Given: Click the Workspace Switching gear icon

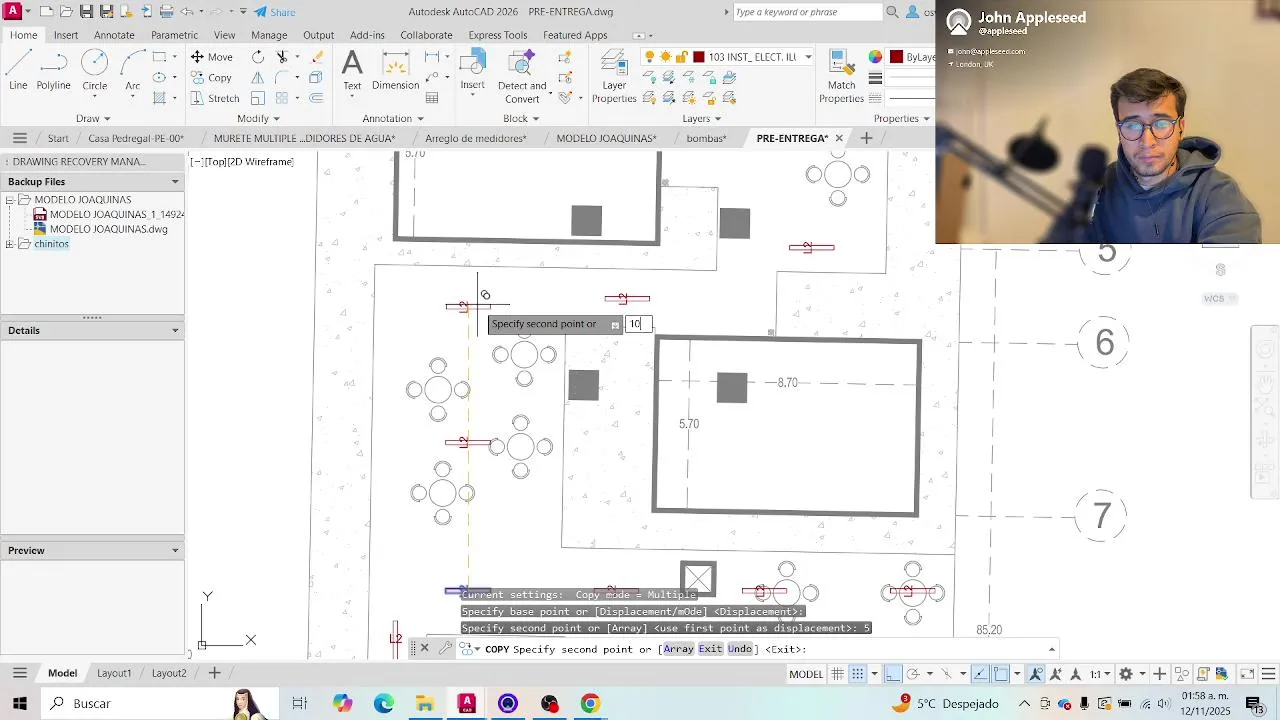Looking at the screenshot, I should click(x=1125, y=674).
